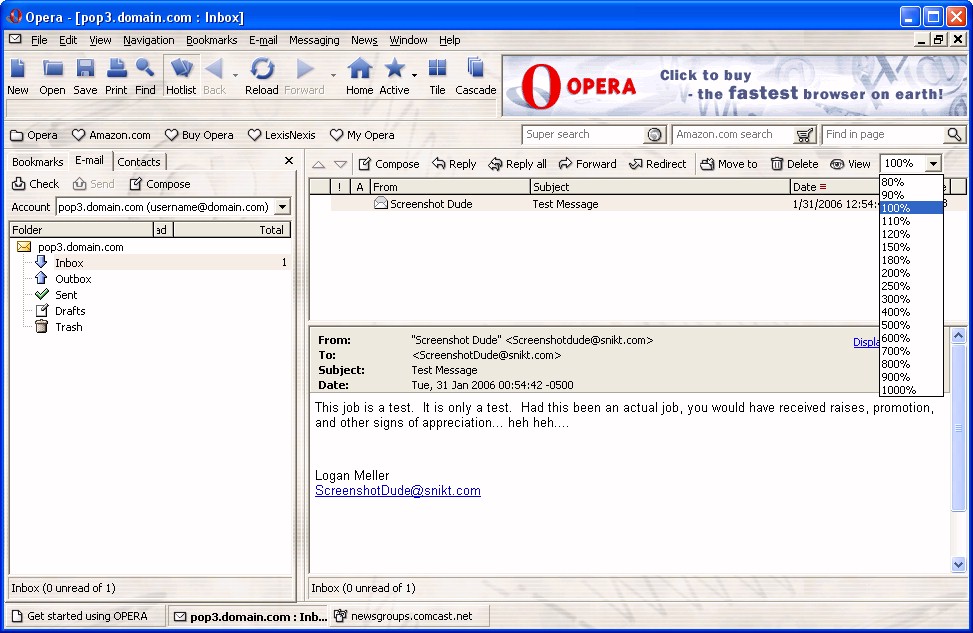
Task: Open the File menu
Action: point(39,40)
